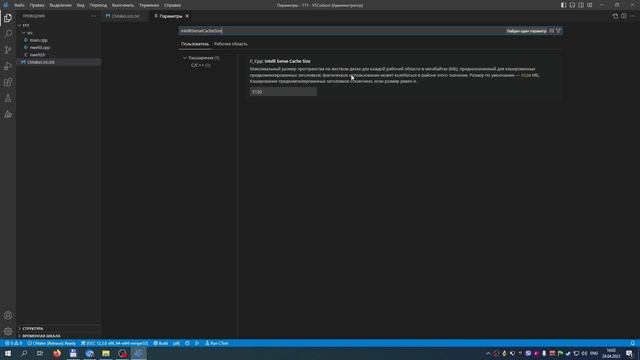
Task: Open Task View on the taskbar
Action: click(40, 353)
